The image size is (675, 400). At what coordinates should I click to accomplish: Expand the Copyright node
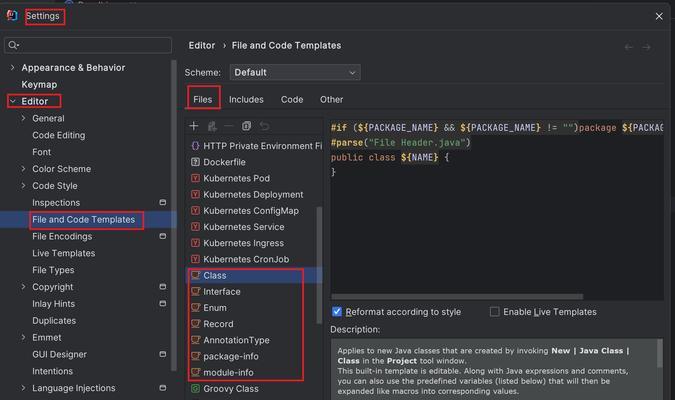[x=23, y=287]
